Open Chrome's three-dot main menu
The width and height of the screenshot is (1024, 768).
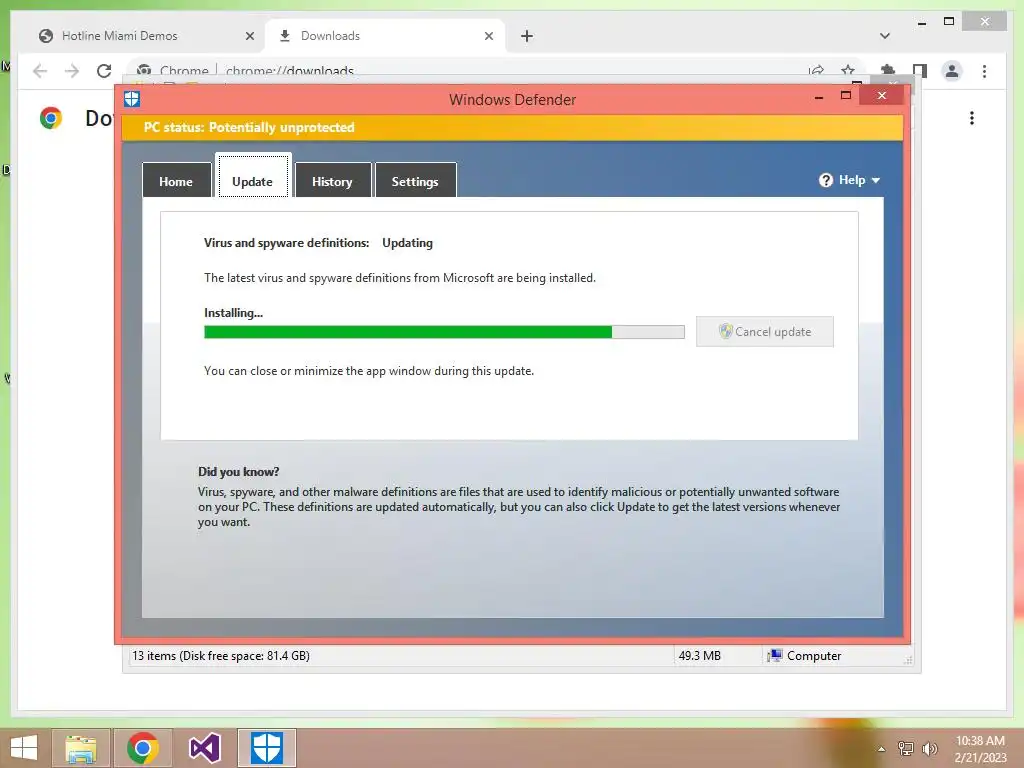click(984, 71)
